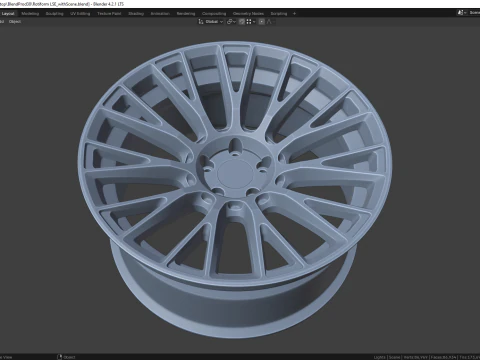Open the Object menu in viewport header
Viewport: 480px width, 360px height.
click(15, 22)
